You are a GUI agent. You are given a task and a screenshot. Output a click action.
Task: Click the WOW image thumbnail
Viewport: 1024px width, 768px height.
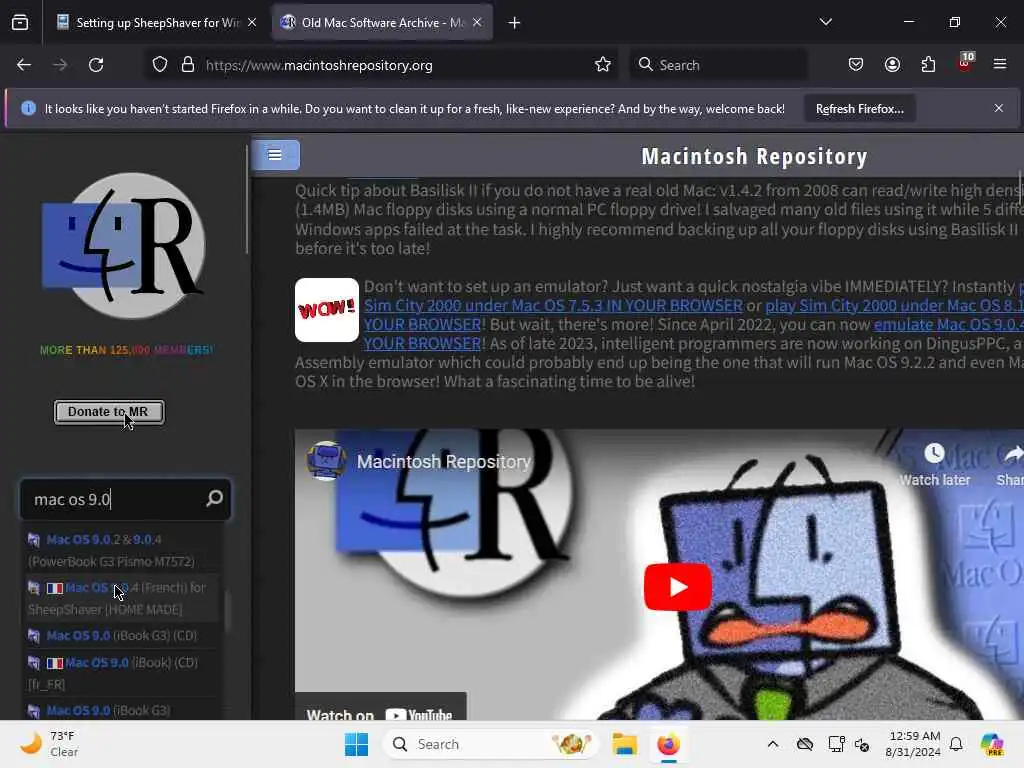(x=327, y=310)
